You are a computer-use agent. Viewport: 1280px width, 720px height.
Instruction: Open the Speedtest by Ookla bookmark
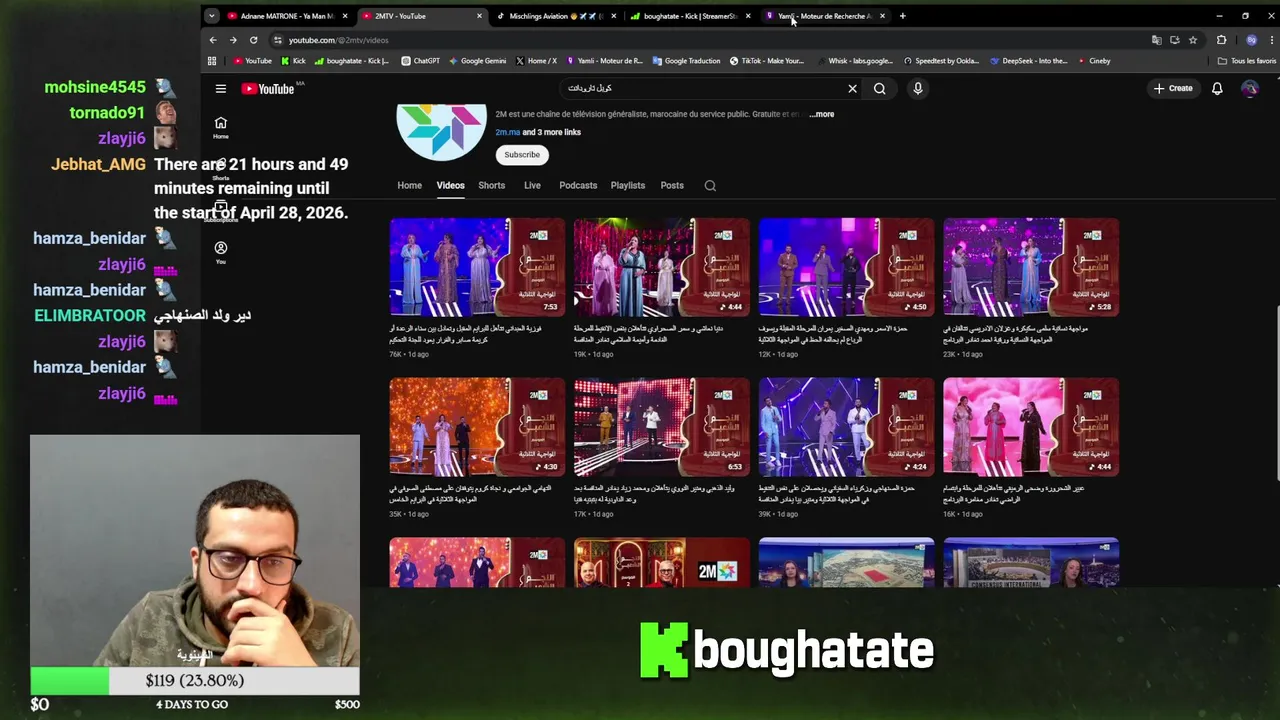tap(941, 61)
